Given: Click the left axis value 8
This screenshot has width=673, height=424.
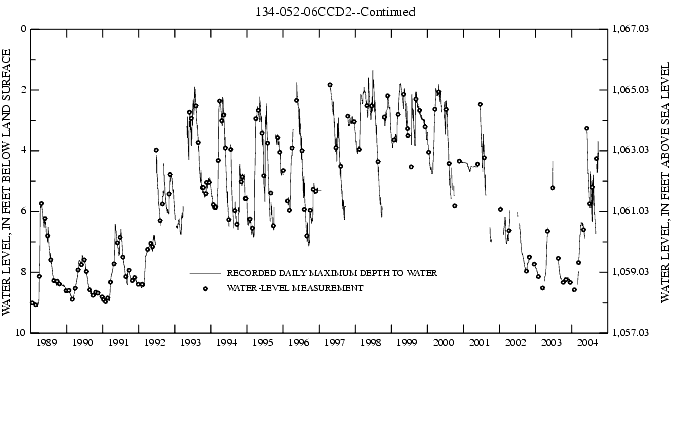Looking at the screenshot, I should point(24,272).
